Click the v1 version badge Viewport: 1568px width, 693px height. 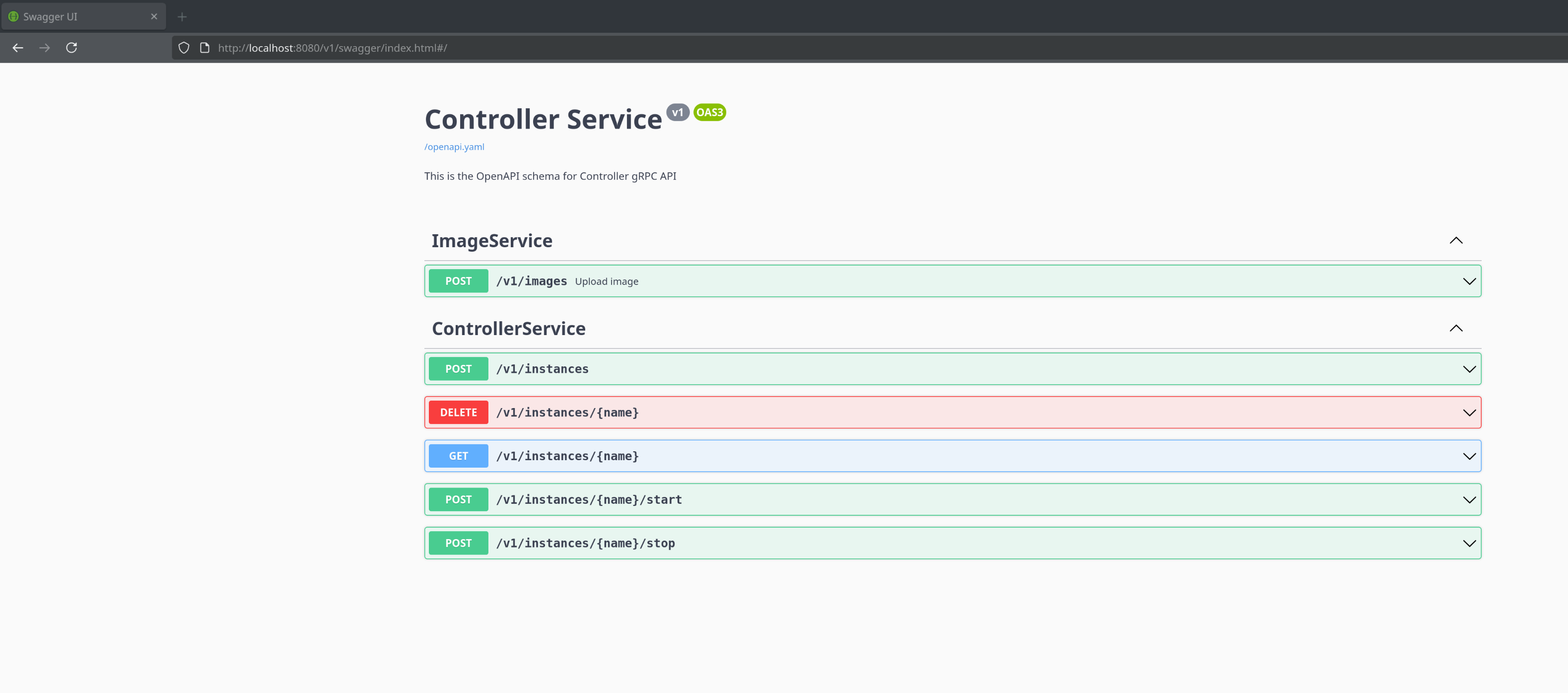click(x=678, y=112)
